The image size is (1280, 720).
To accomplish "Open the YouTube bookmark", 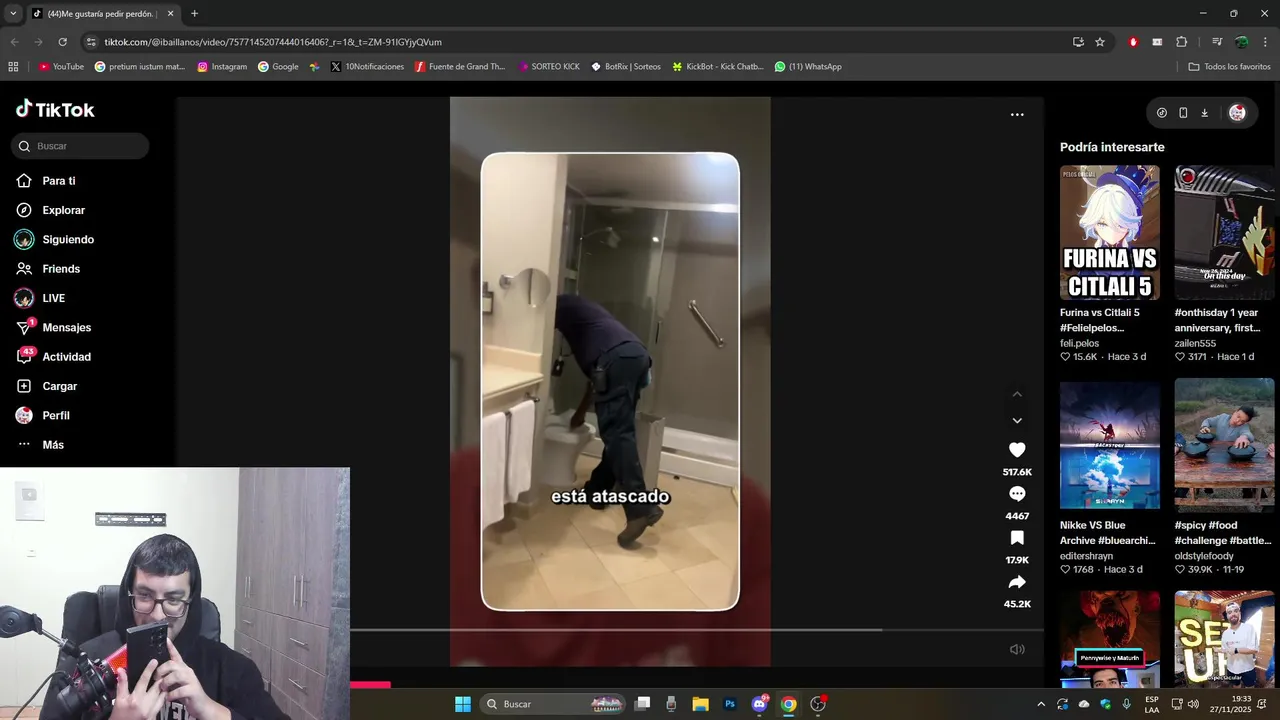I will [x=61, y=67].
